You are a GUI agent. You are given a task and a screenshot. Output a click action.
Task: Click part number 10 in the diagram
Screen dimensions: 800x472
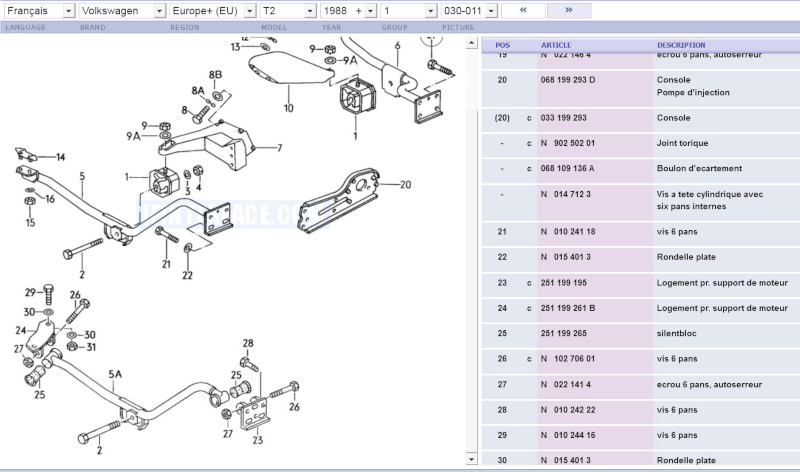pos(288,108)
